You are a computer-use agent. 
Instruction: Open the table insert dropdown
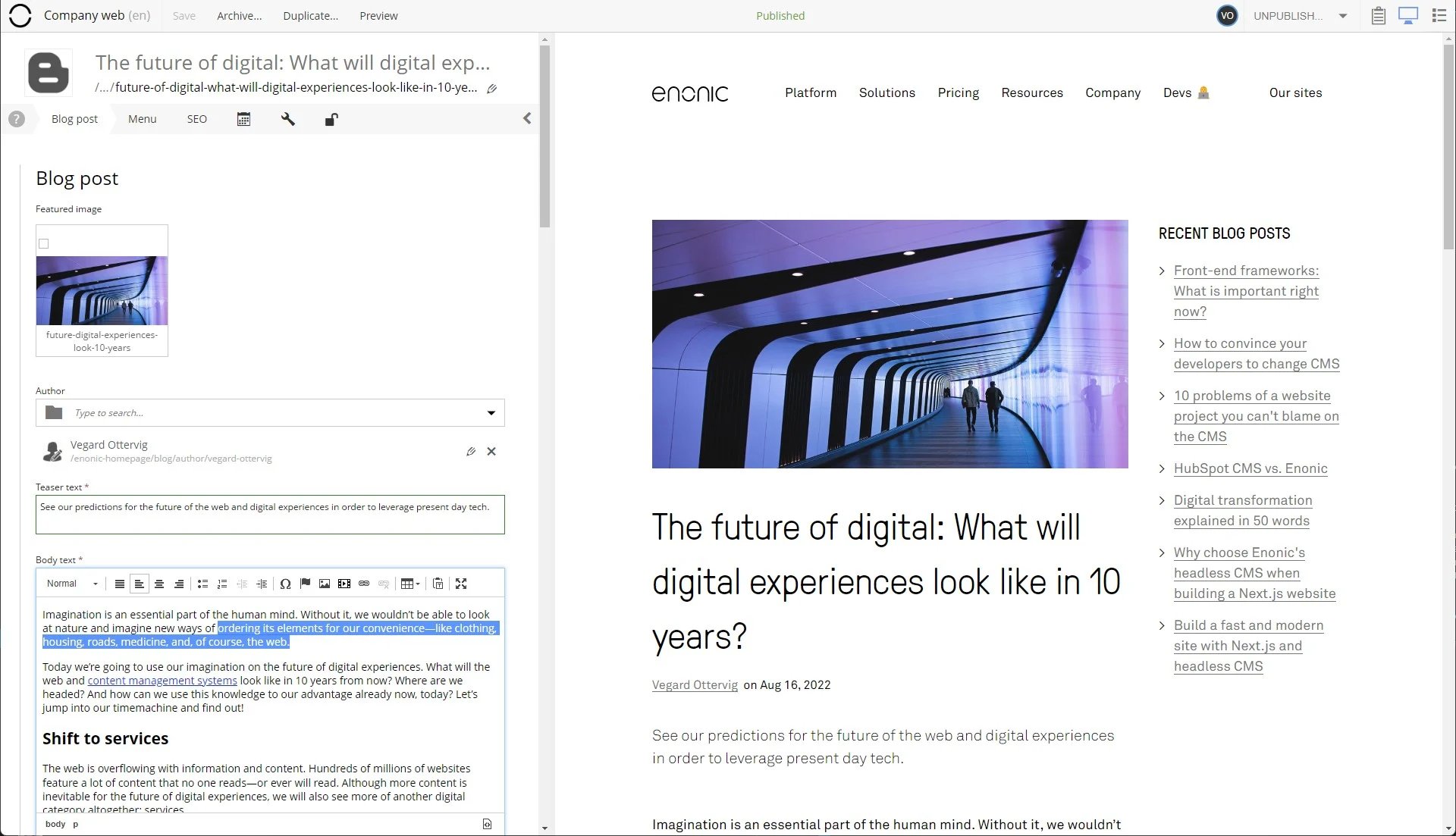pos(419,584)
